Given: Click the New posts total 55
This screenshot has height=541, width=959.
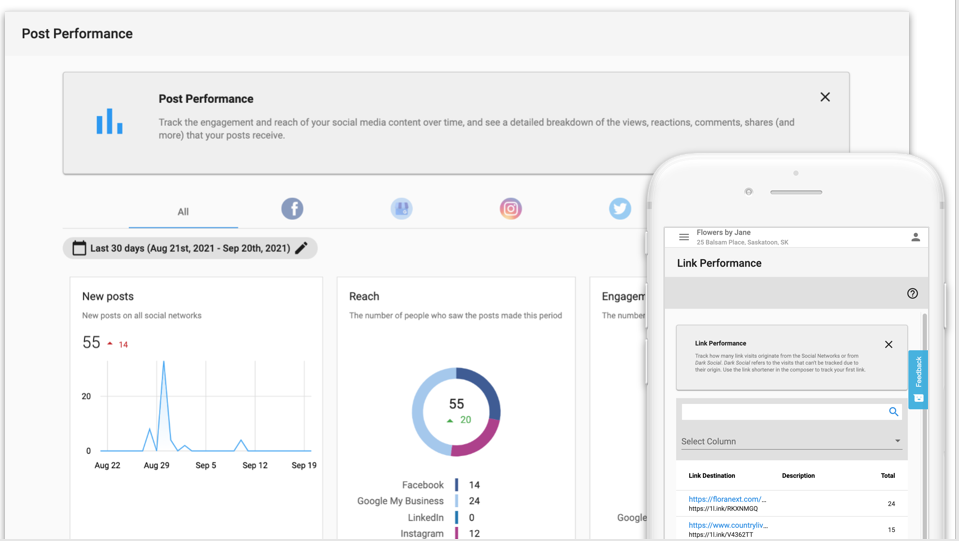Looking at the screenshot, I should 91,342.
